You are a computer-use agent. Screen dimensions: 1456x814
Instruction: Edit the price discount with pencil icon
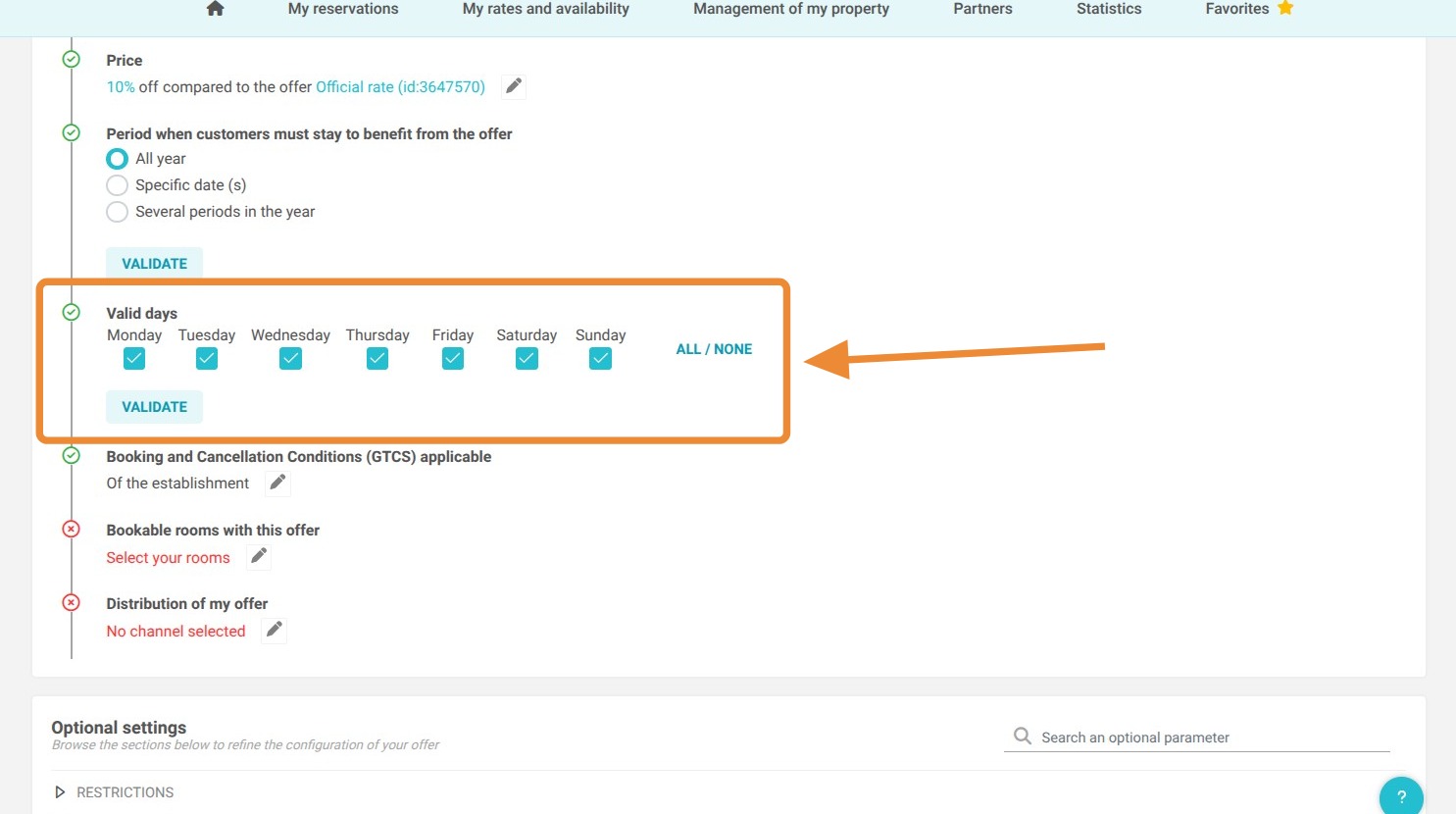point(514,86)
